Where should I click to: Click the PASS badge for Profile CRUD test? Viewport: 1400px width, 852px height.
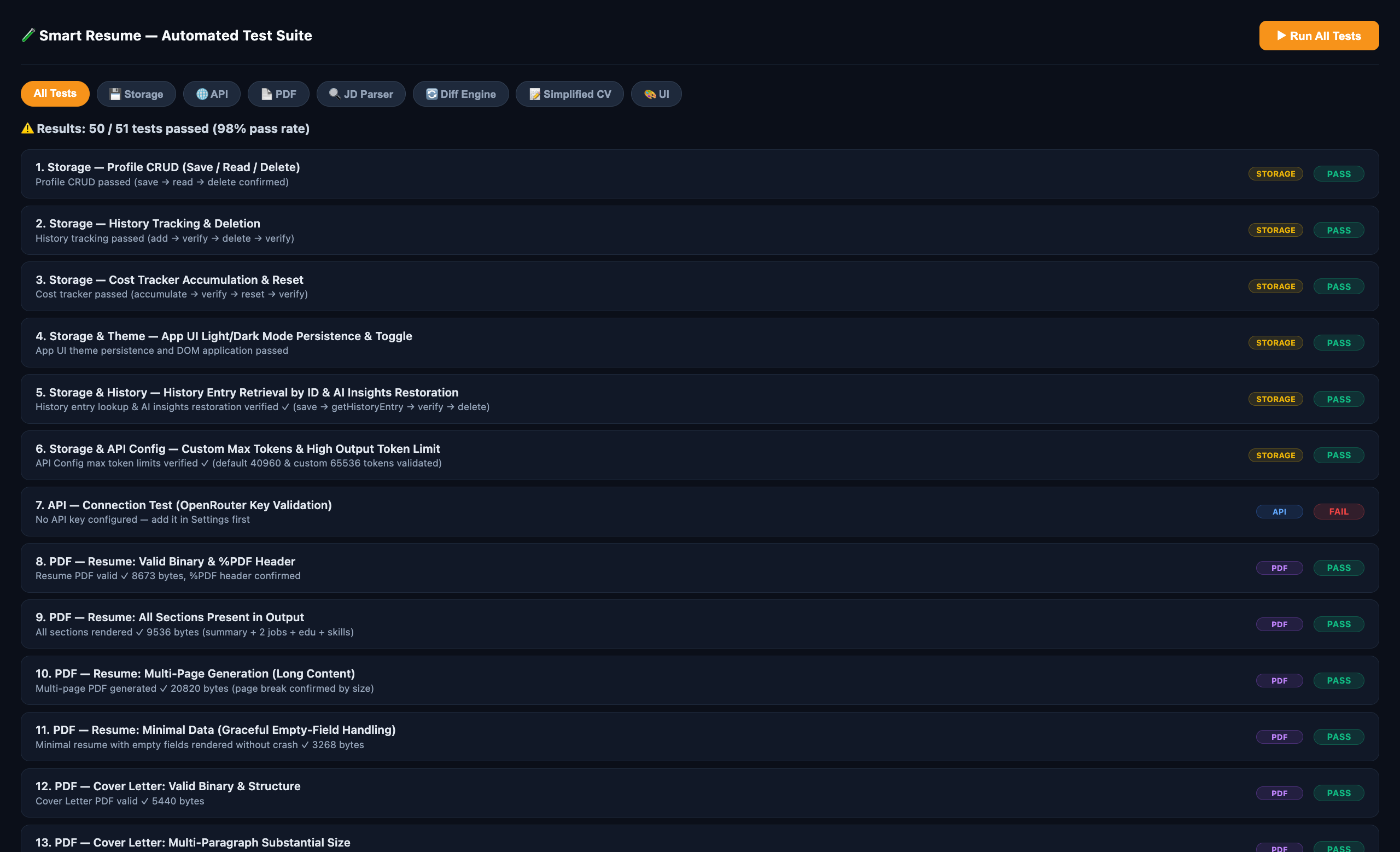(x=1339, y=174)
